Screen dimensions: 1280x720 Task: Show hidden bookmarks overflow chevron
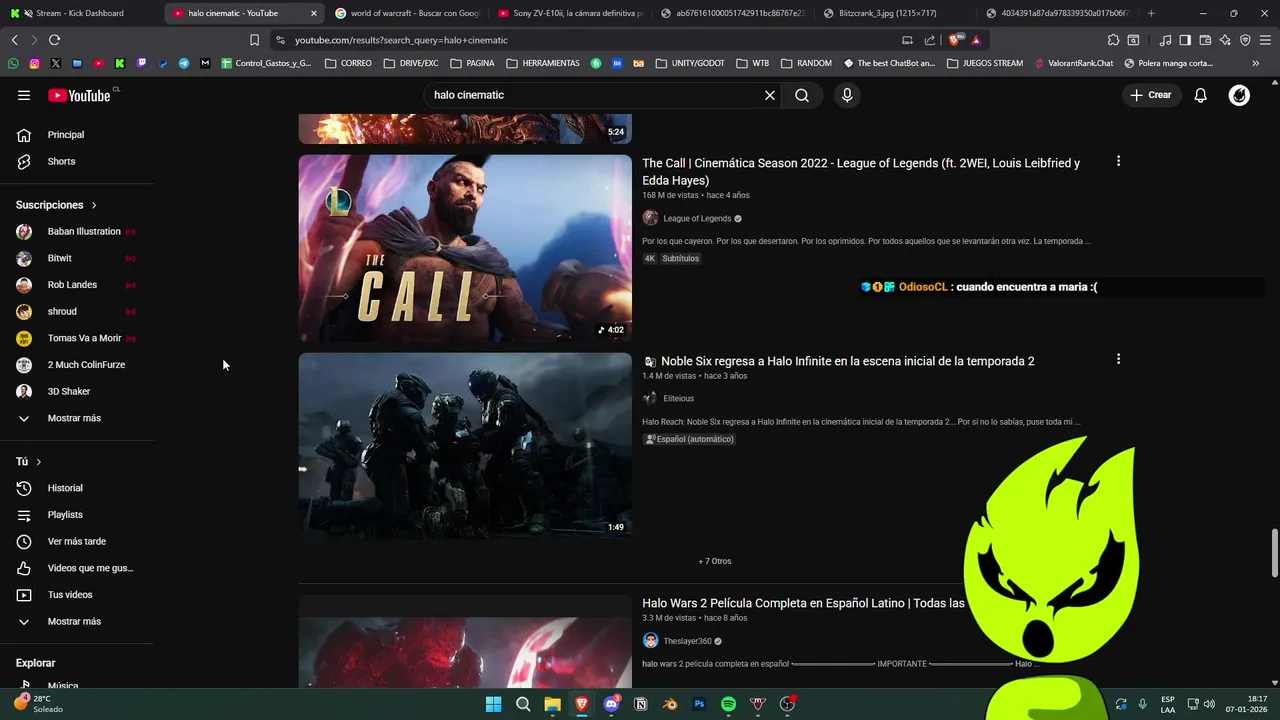[1256, 63]
